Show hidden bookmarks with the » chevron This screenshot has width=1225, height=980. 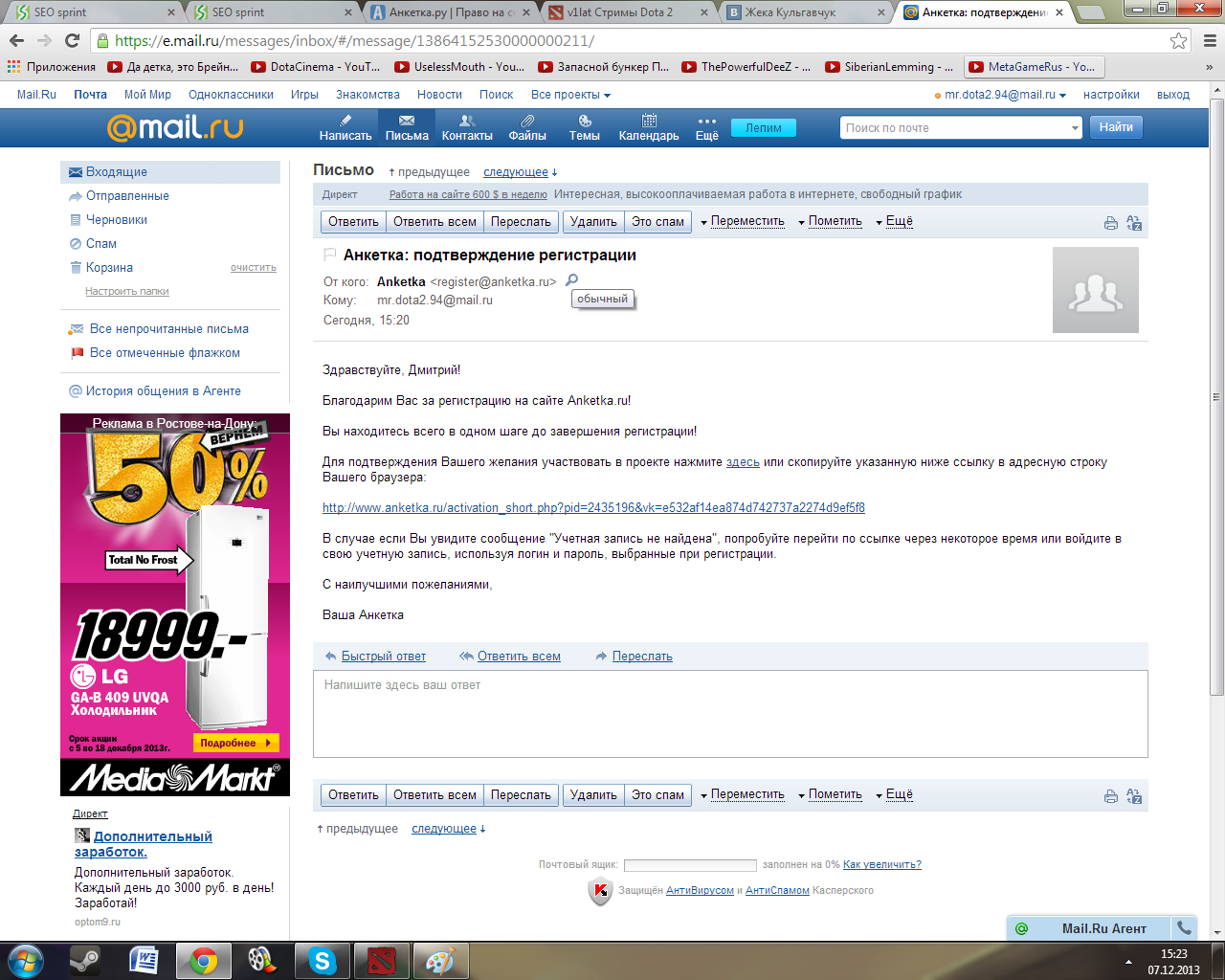[1210, 67]
